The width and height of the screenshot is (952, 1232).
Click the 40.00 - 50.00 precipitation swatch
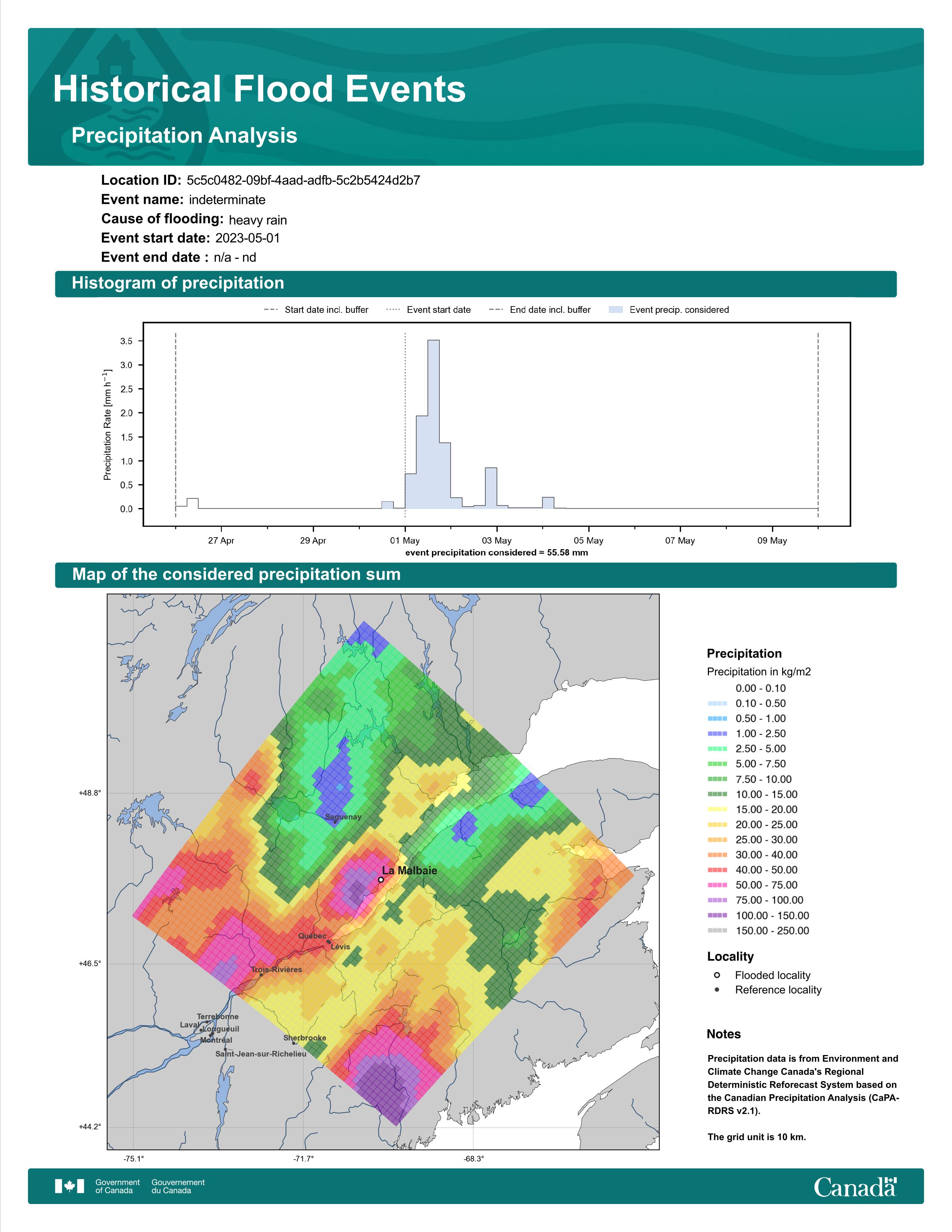pyautogui.click(x=717, y=870)
